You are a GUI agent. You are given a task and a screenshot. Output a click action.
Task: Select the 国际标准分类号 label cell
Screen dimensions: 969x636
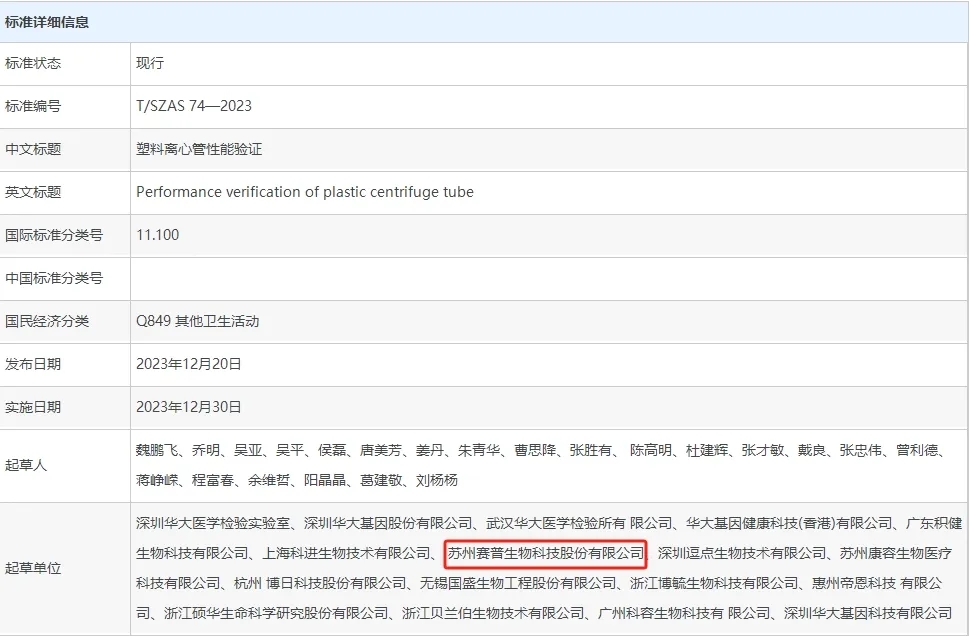[65, 236]
